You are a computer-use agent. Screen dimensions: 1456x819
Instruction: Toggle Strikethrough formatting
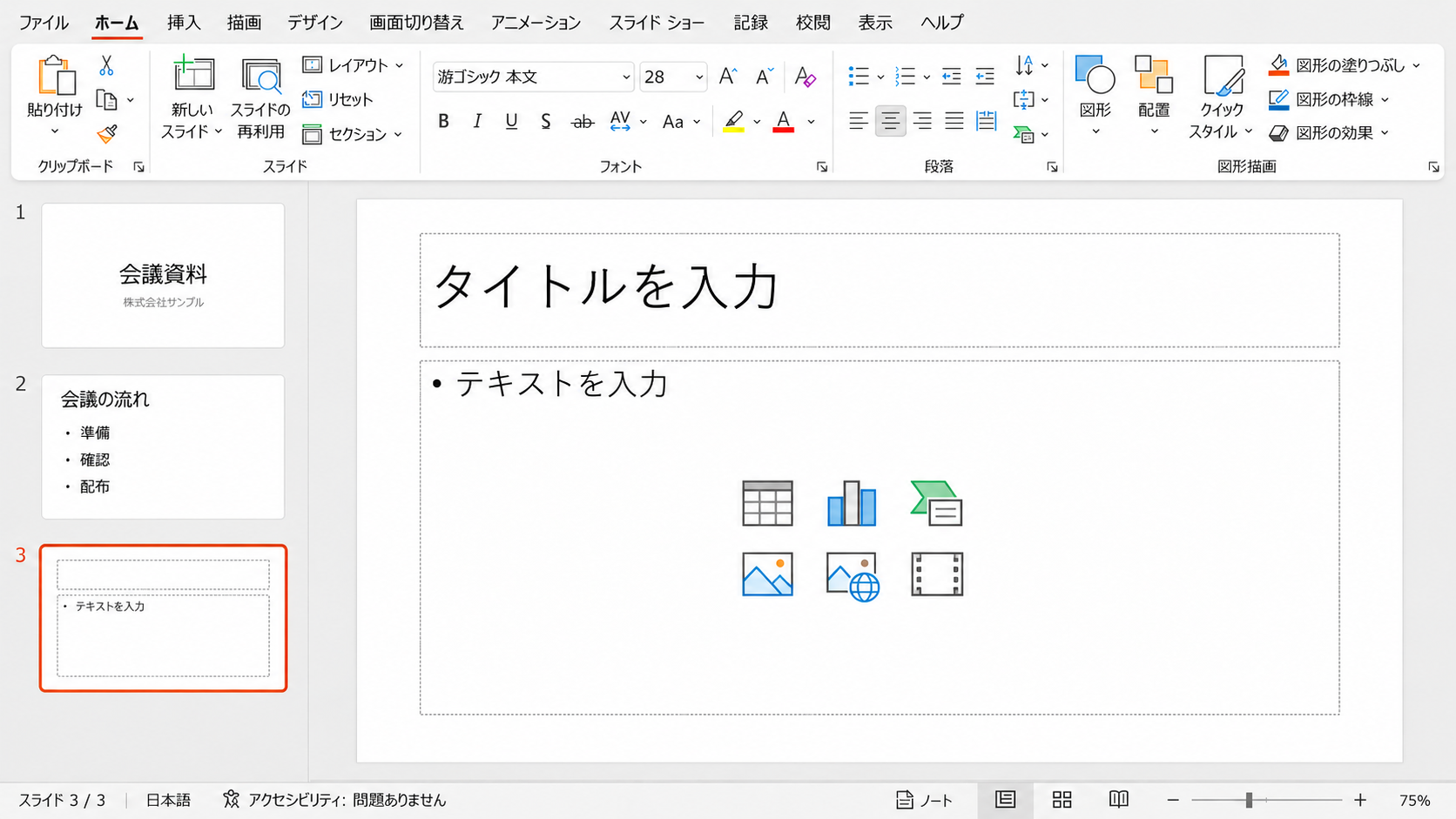pyautogui.click(x=582, y=122)
